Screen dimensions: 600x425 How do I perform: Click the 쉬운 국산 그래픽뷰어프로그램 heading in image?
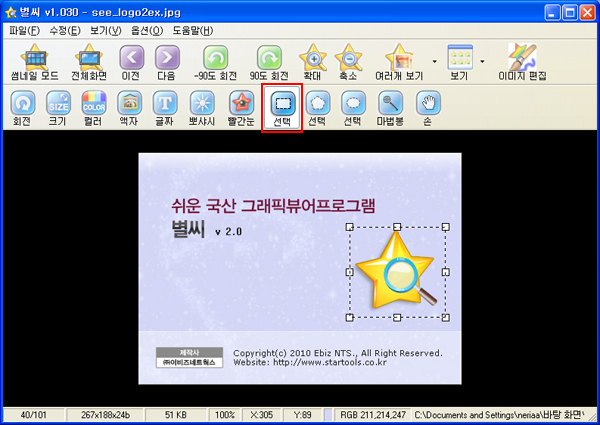point(273,206)
